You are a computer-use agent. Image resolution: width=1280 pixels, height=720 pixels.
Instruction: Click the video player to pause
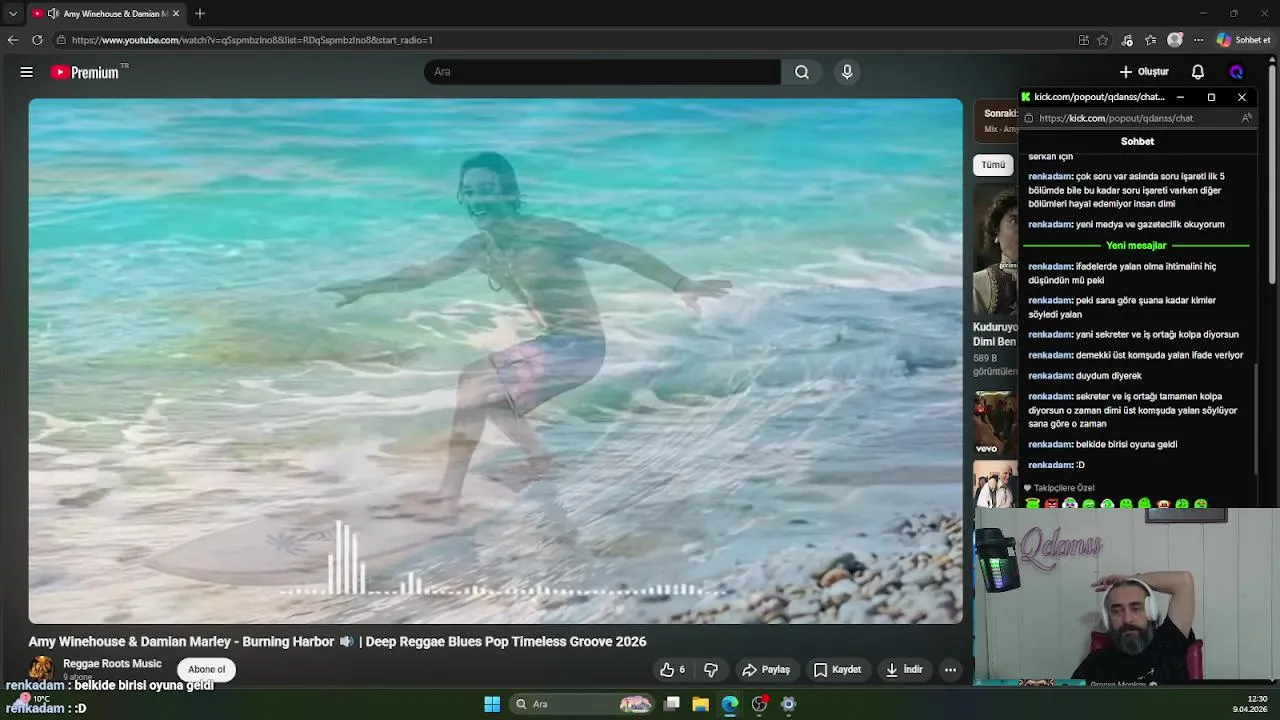coord(495,360)
